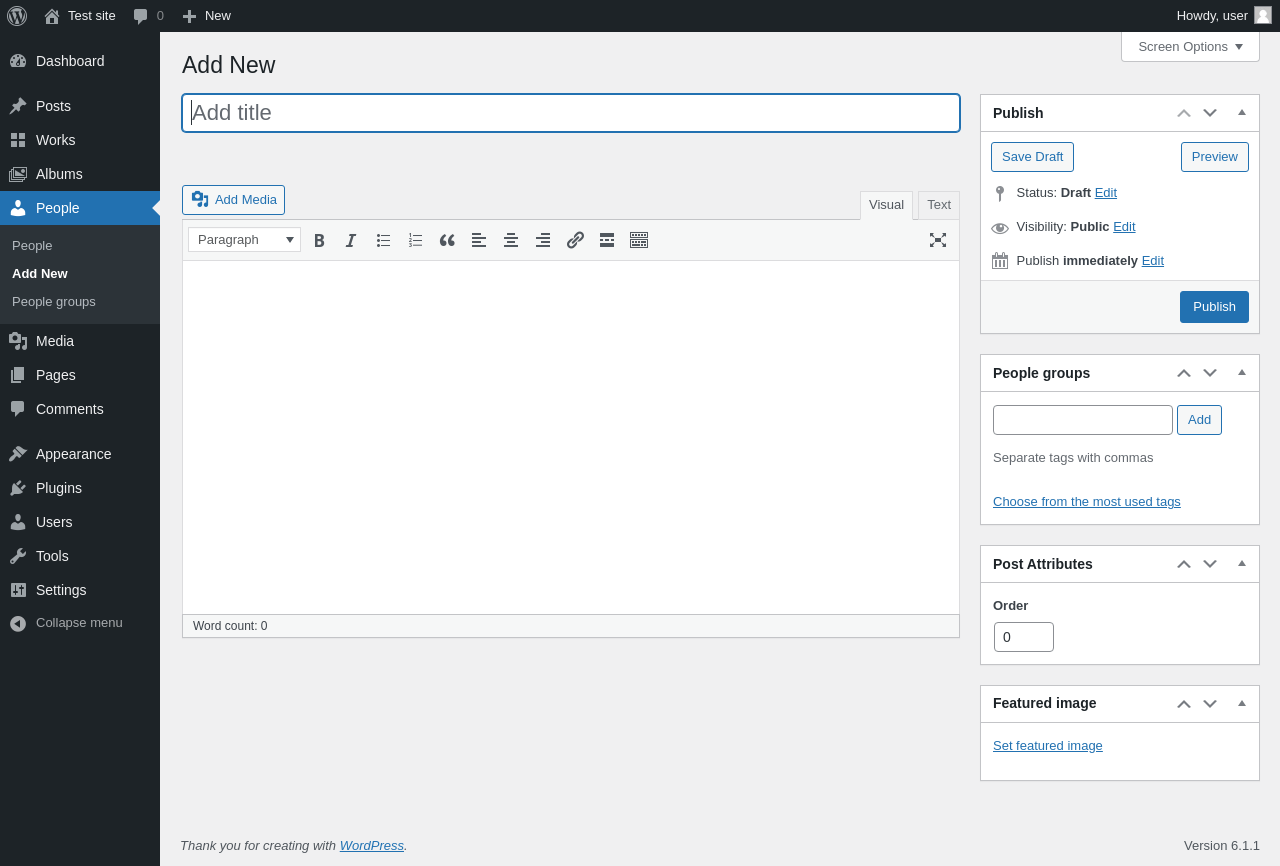The width and height of the screenshot is (1280, 866).
Task: Click the People groups tag input
Action: pos(1083,420)
